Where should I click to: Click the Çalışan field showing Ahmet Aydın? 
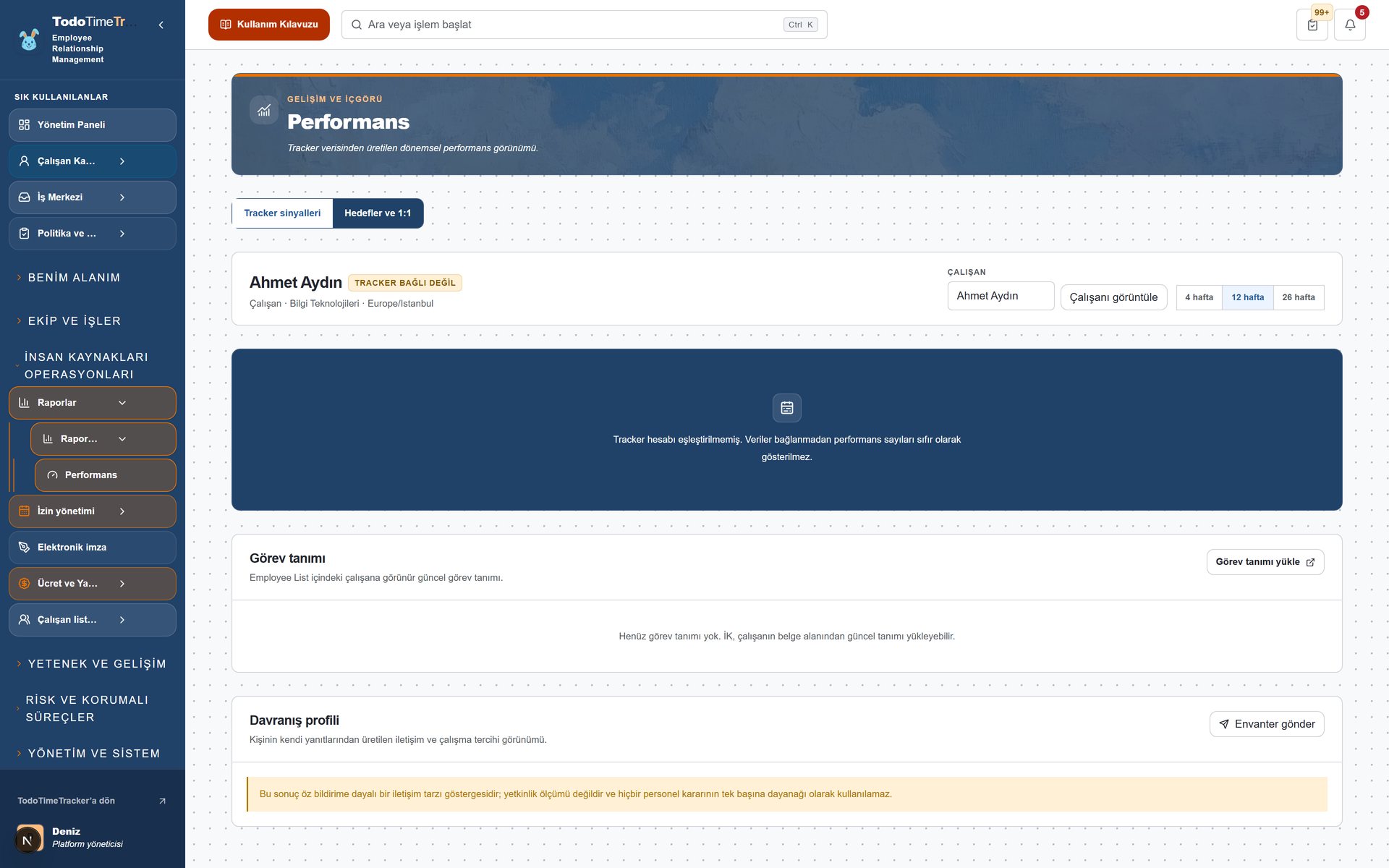(x=1001, y=296)
